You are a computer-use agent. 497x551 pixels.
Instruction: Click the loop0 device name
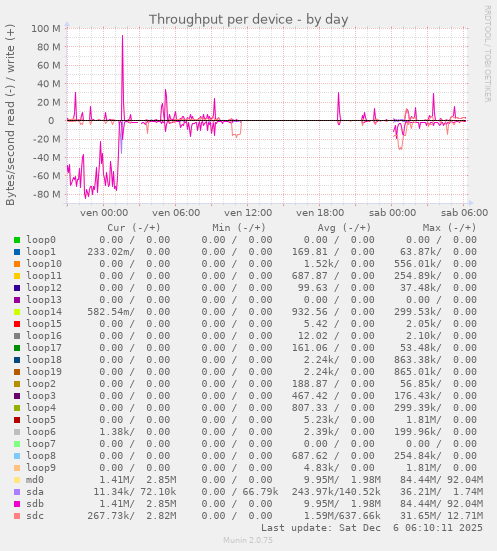click(41, 240)
